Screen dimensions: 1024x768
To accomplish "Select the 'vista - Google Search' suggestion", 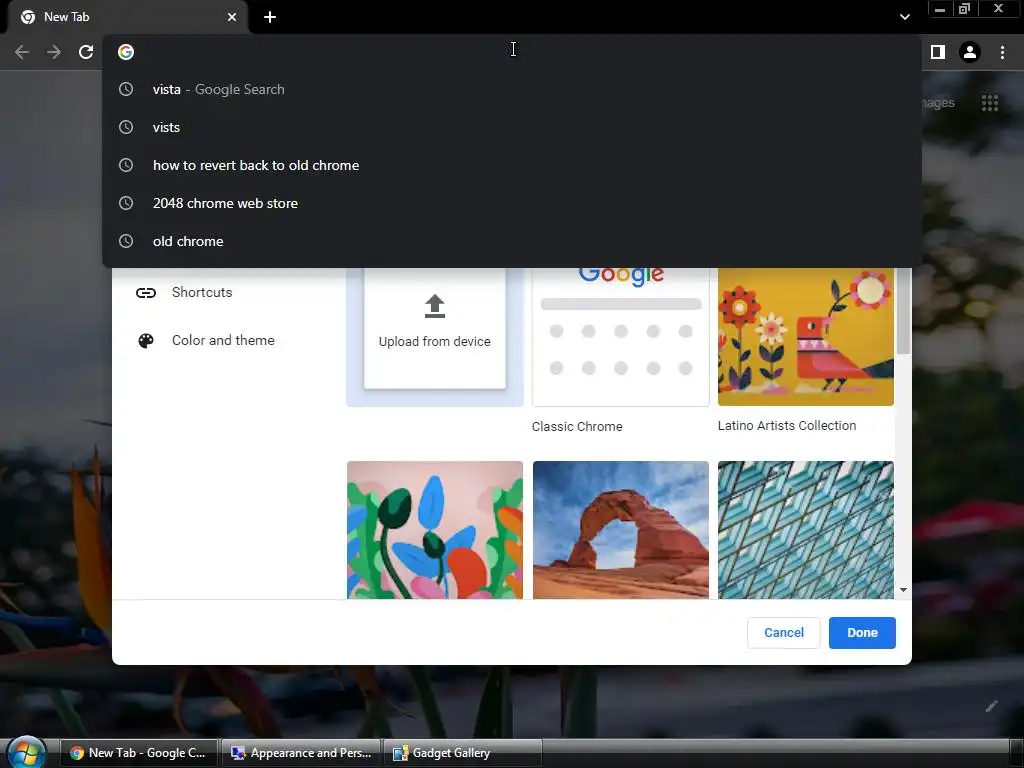I will 512,89.
